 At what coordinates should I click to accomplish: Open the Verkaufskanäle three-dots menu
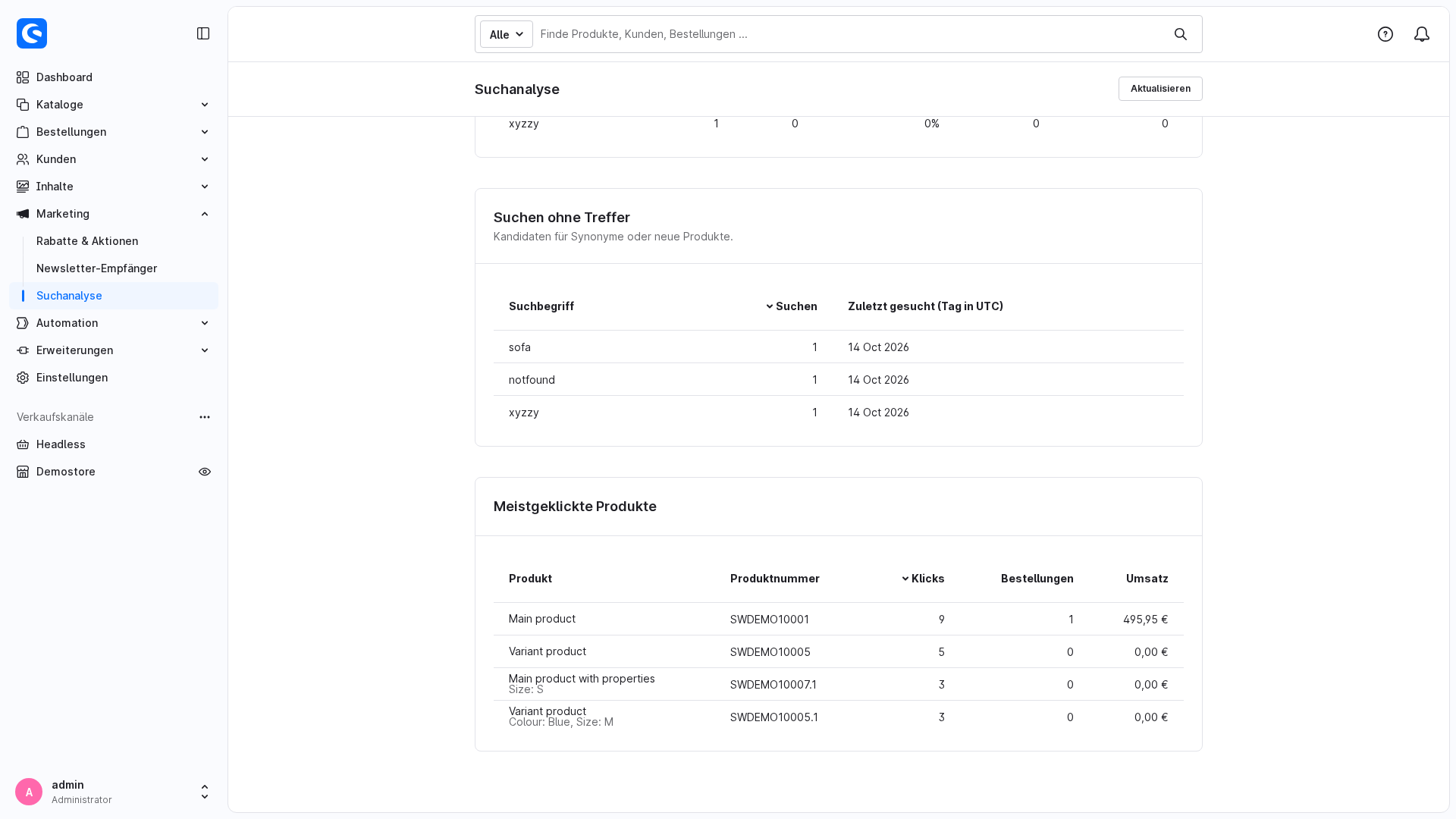click(x=205, y=417)
